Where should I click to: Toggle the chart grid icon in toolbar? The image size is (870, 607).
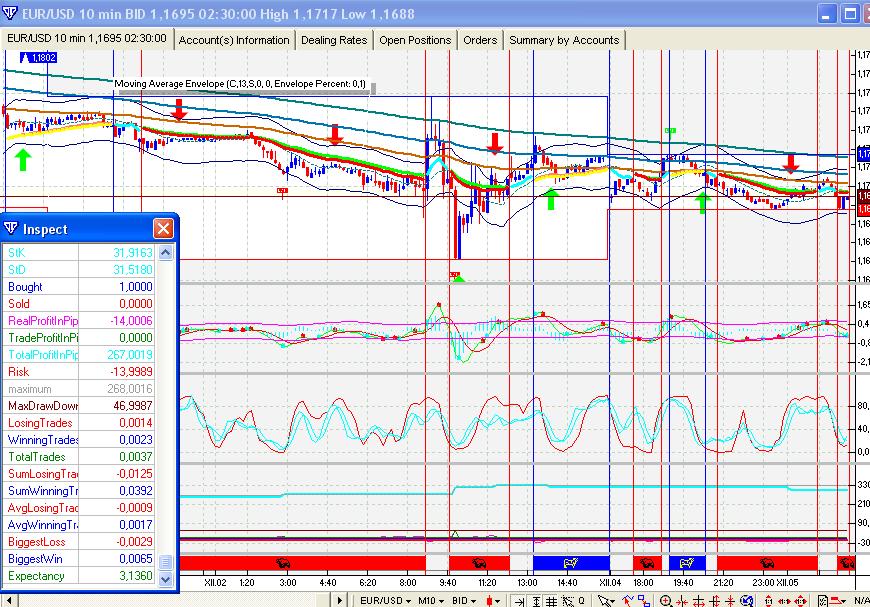click(x=551, y=600)
